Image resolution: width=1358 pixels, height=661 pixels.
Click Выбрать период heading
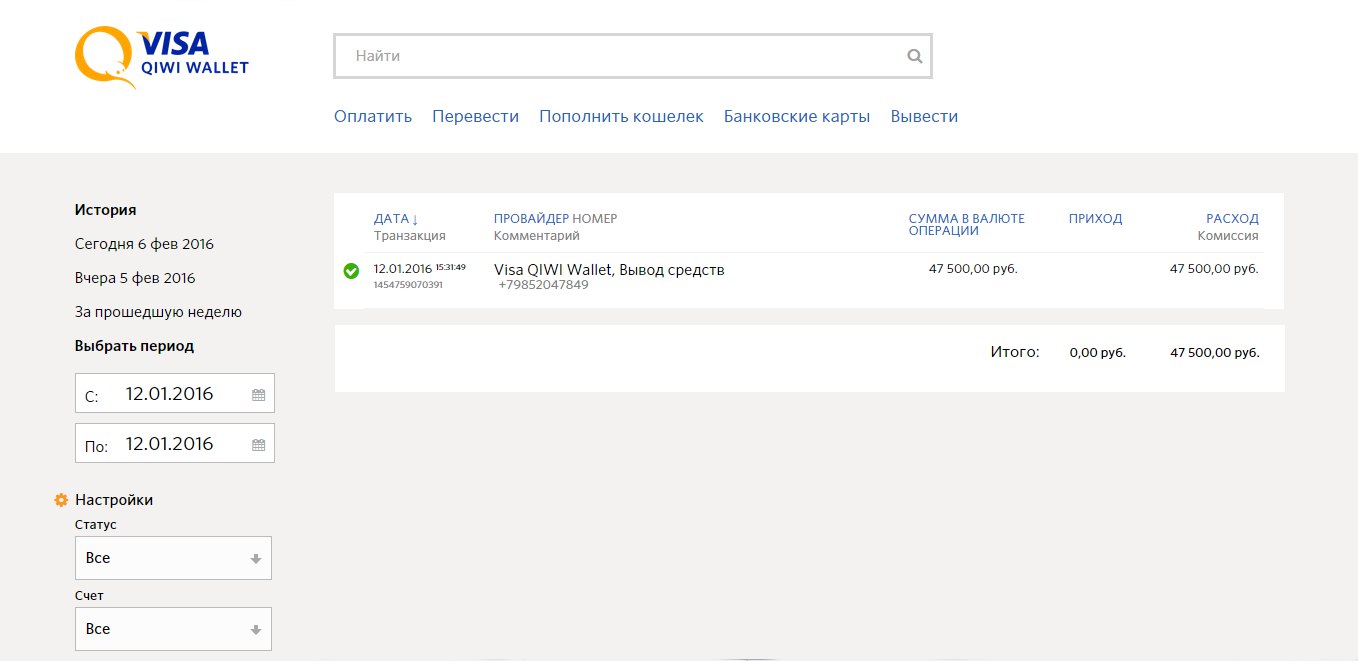click(x=134, y=346)
